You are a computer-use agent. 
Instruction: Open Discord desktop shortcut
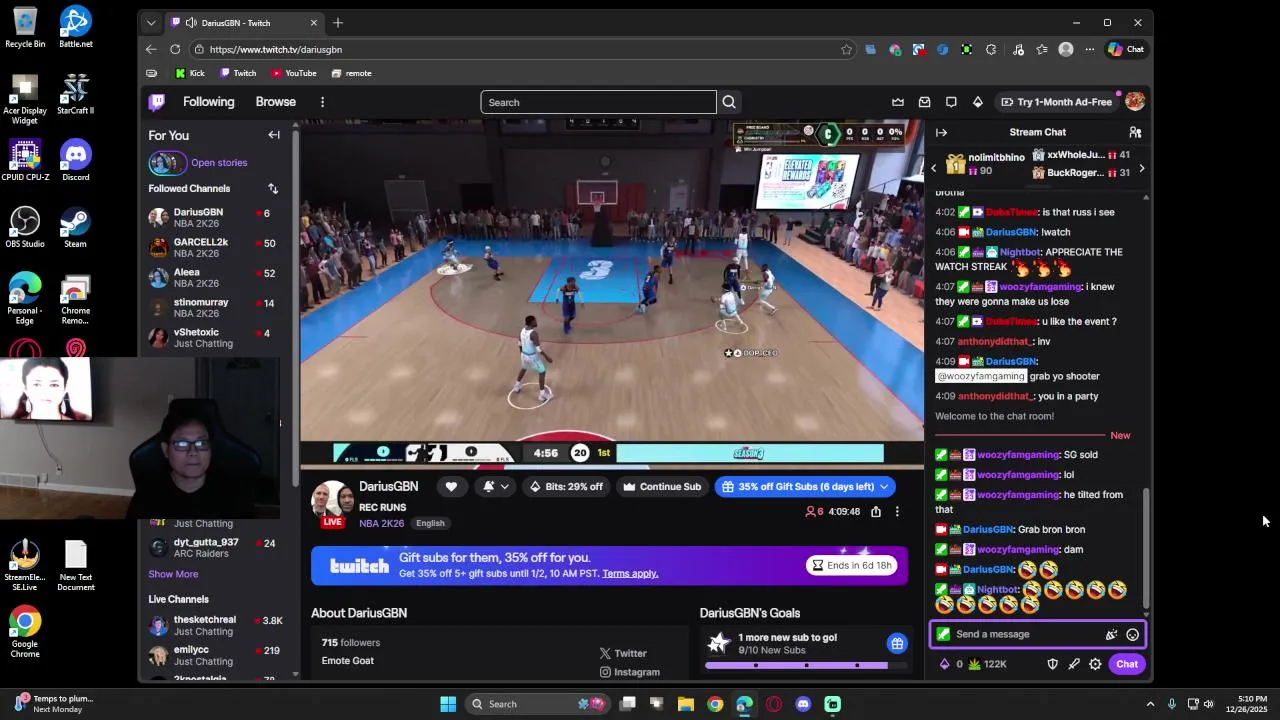[75, 160]
